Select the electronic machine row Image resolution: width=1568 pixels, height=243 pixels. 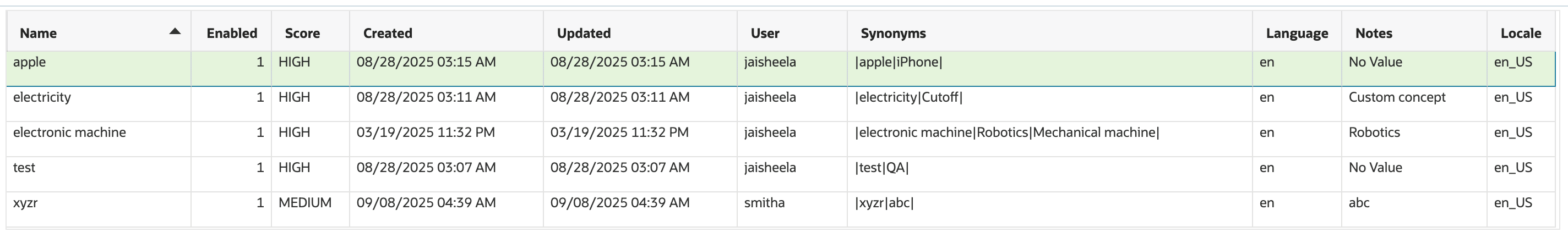pos(781,139)
